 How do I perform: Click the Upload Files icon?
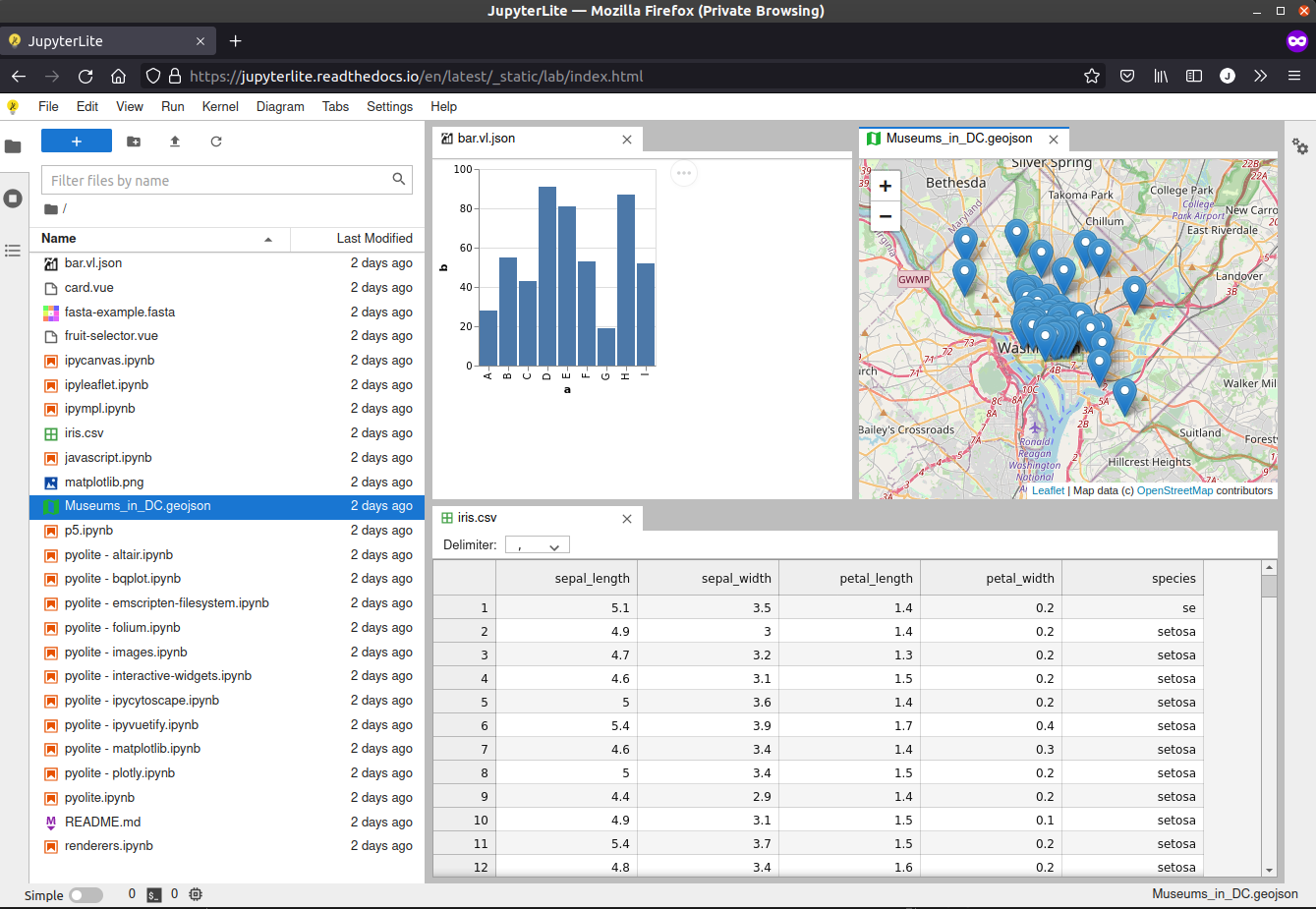pos(175,142)
